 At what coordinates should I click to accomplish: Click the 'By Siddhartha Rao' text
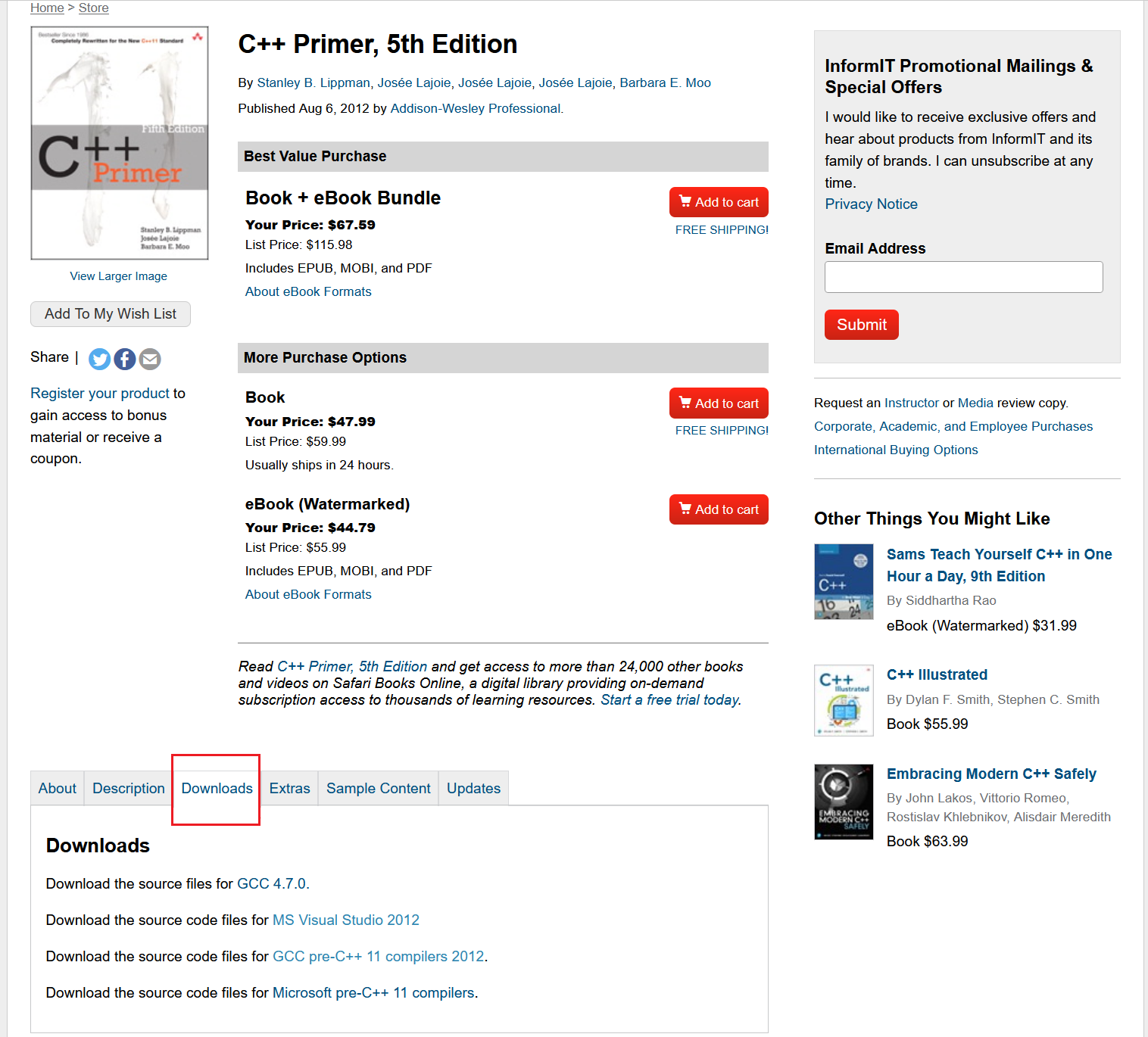click(941, 600)
